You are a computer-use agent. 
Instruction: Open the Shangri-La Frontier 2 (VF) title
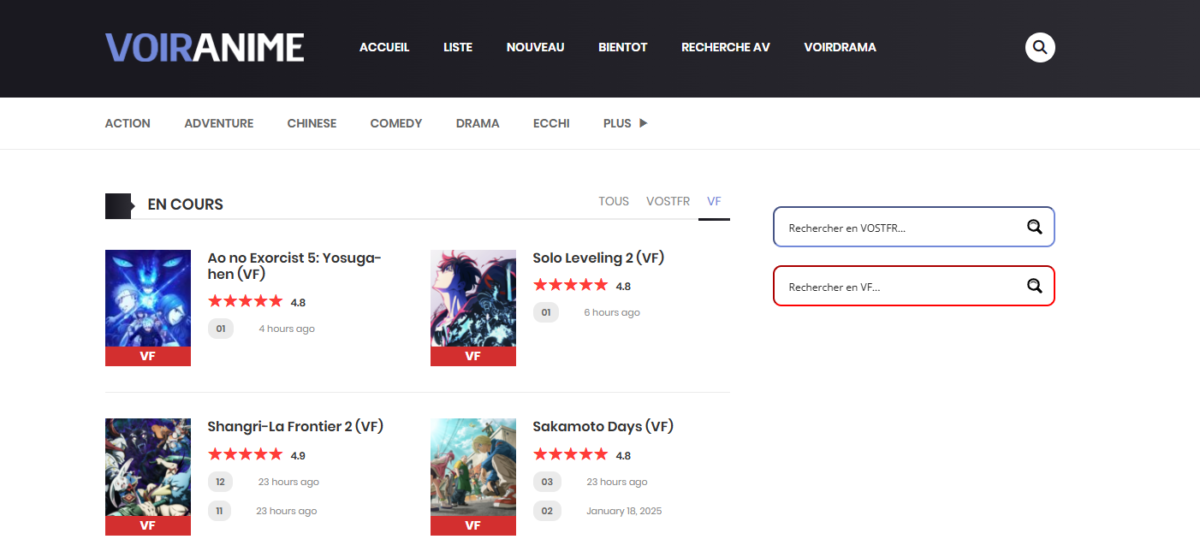pyautogui.click(x=296, y=426)
